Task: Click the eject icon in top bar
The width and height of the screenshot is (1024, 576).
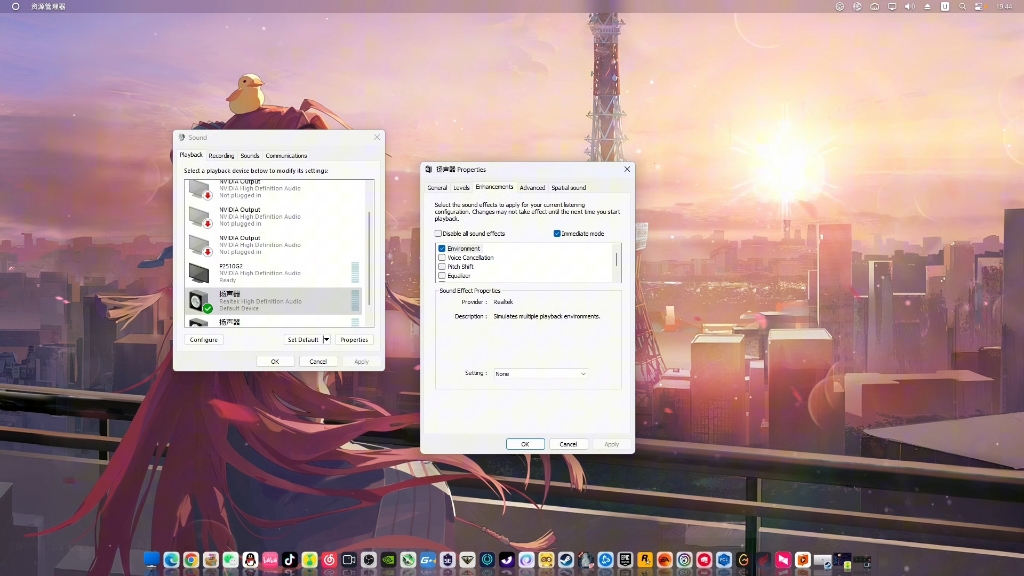Action: pos(927,7)
